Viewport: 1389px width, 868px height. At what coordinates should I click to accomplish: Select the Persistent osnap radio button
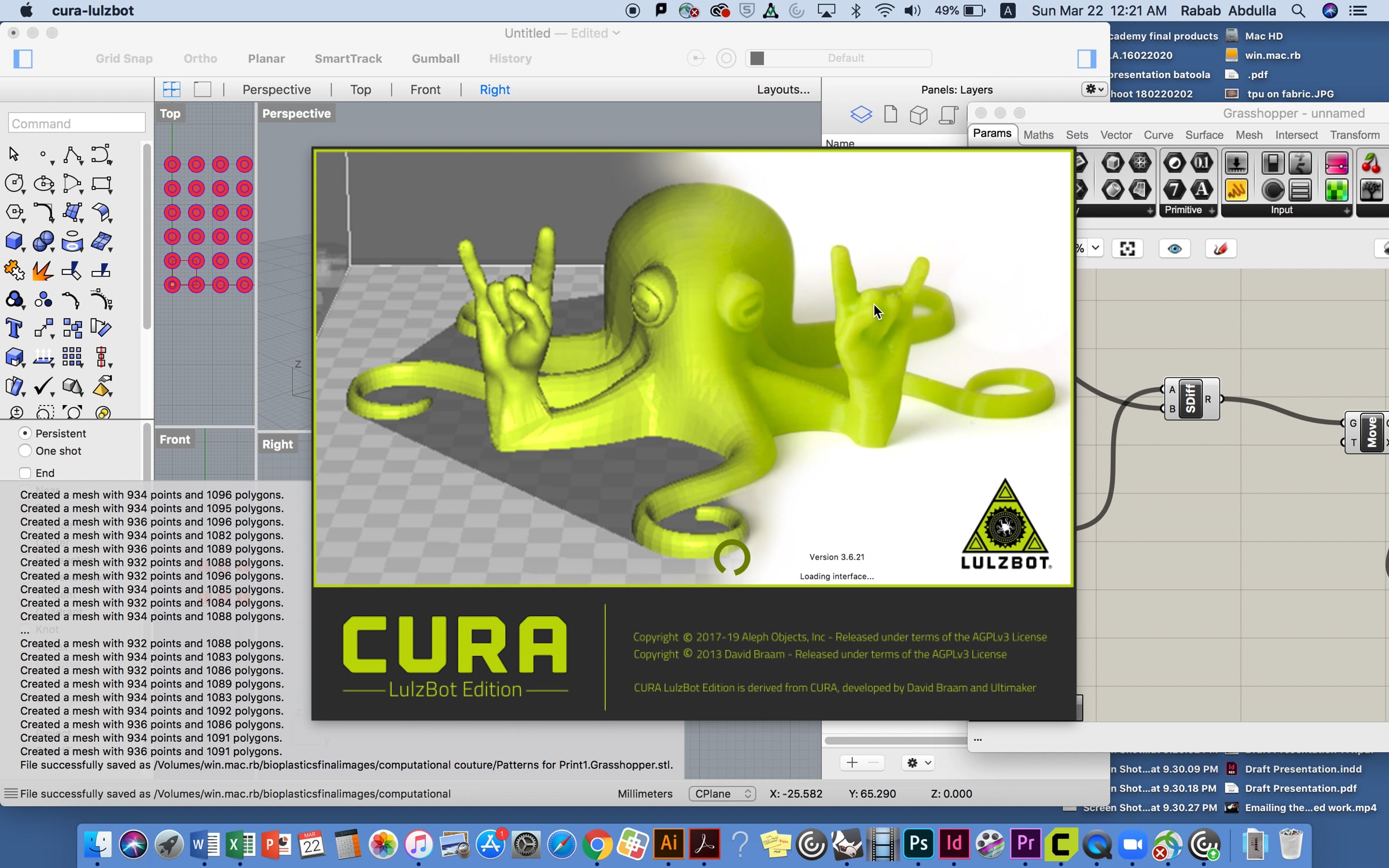25,433
